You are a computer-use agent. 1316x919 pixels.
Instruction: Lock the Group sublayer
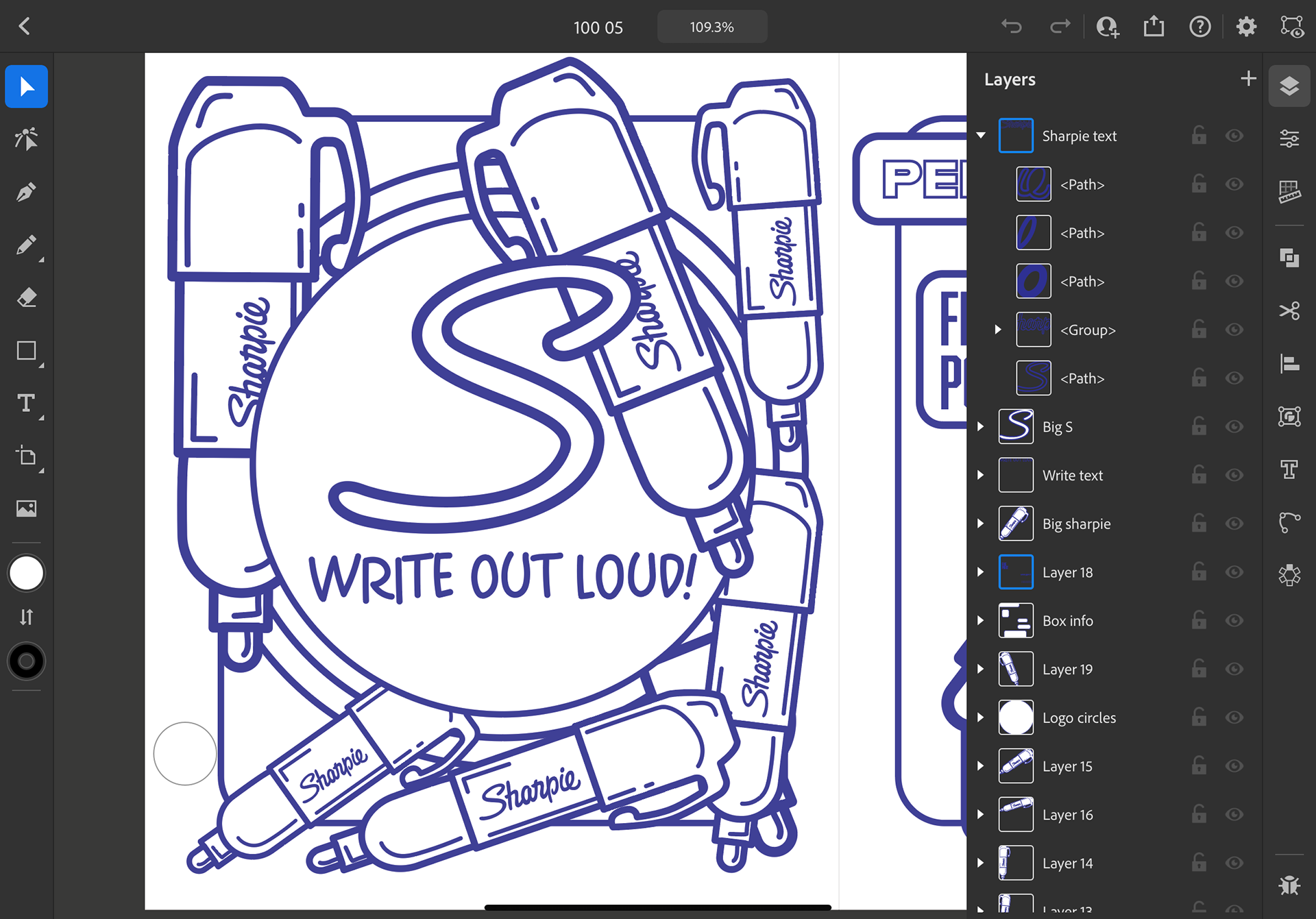(x=1199, y=329)
